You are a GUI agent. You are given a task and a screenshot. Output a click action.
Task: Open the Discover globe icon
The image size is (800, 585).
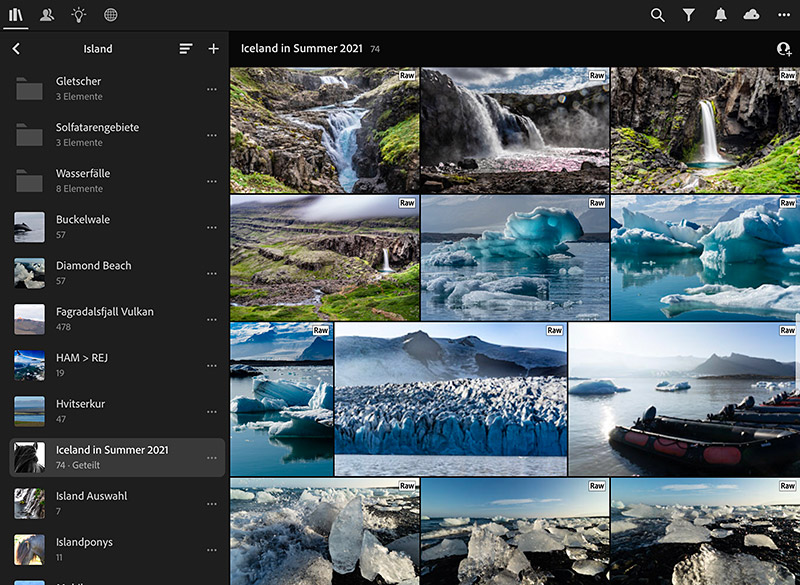110,15
